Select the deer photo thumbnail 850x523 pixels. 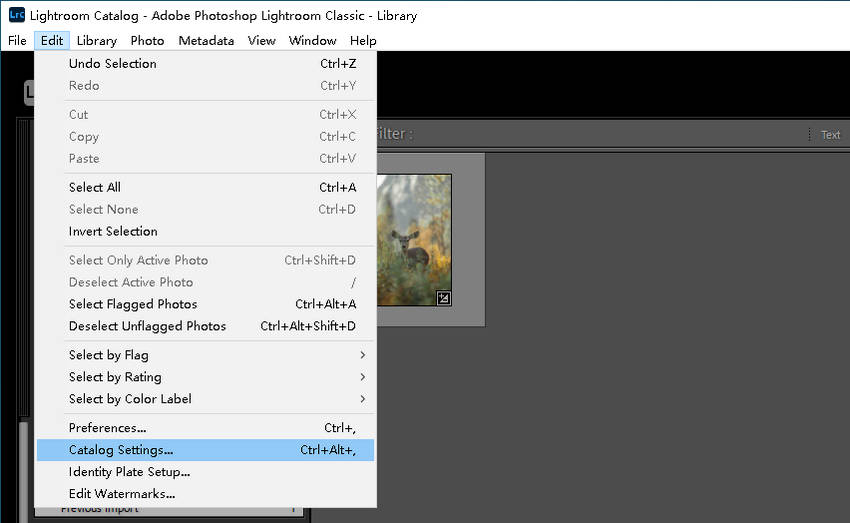click(x=414, y=240)
